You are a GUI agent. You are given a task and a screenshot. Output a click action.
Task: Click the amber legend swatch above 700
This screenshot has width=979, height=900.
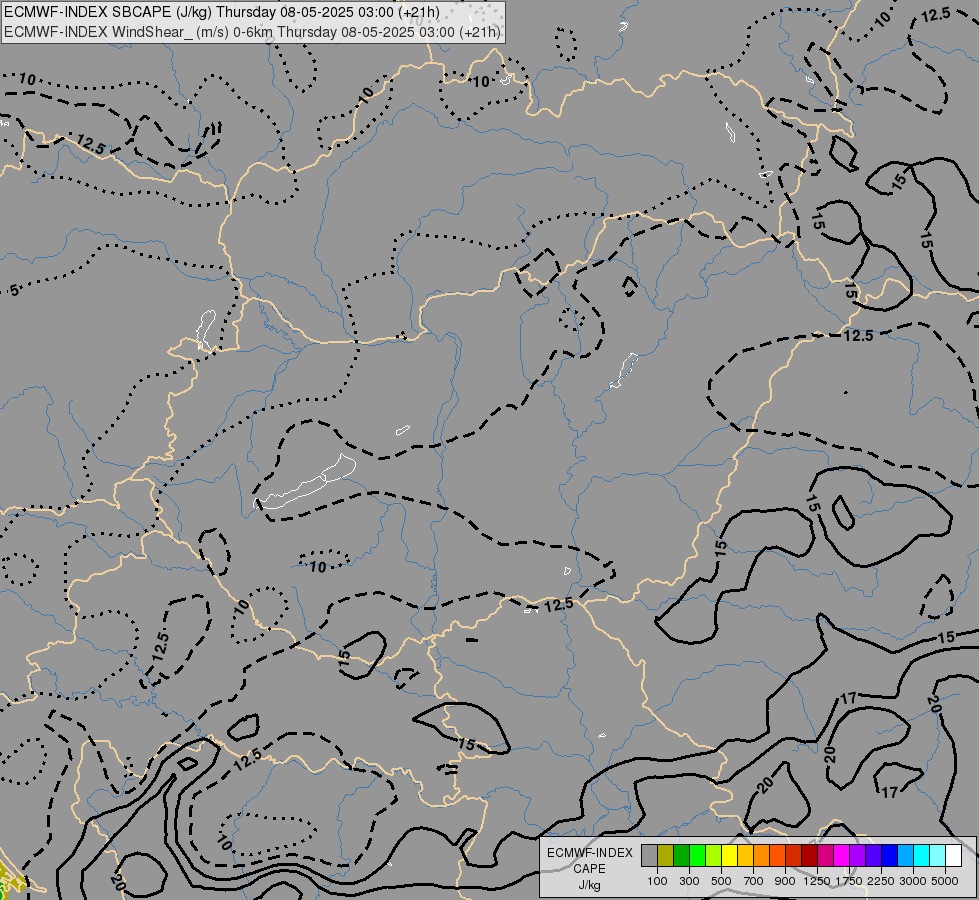745,856
